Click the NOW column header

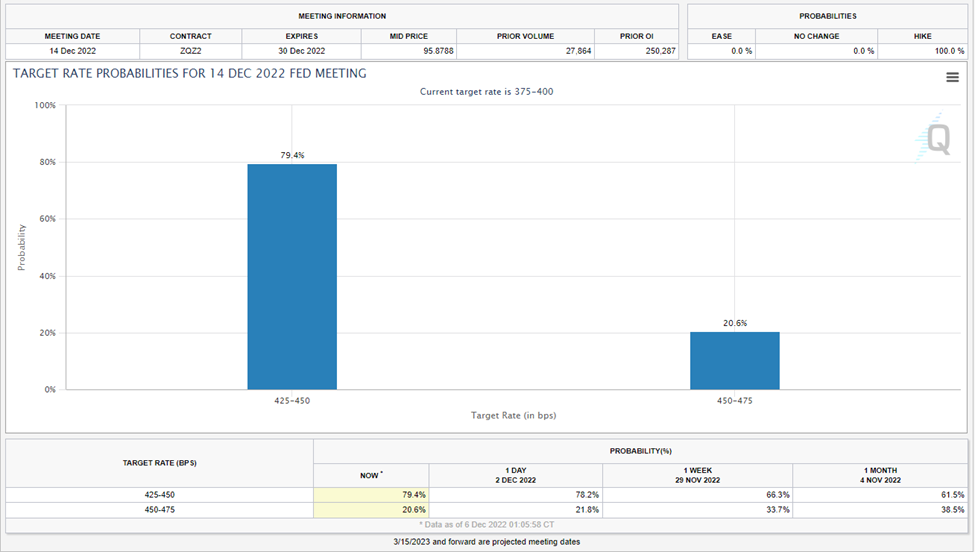pyautogui.click(x=371, y=475)
